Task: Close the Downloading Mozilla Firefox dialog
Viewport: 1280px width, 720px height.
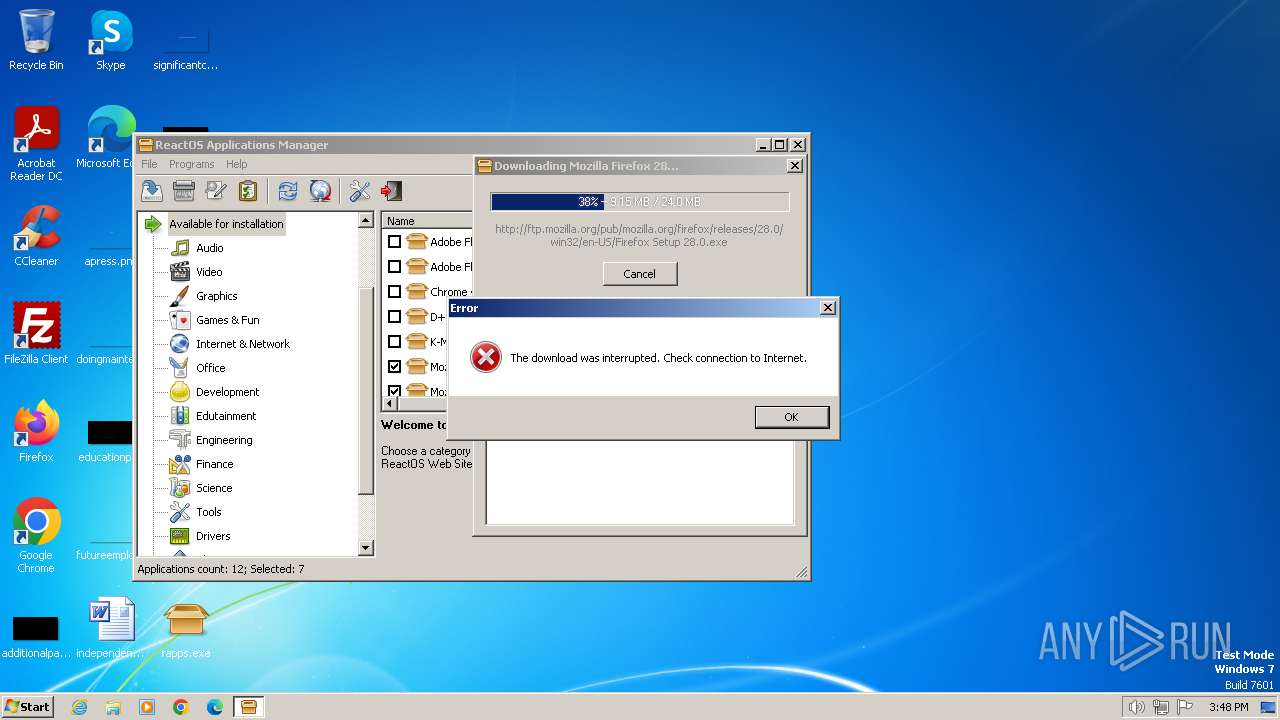Action: tap(795, 166)
